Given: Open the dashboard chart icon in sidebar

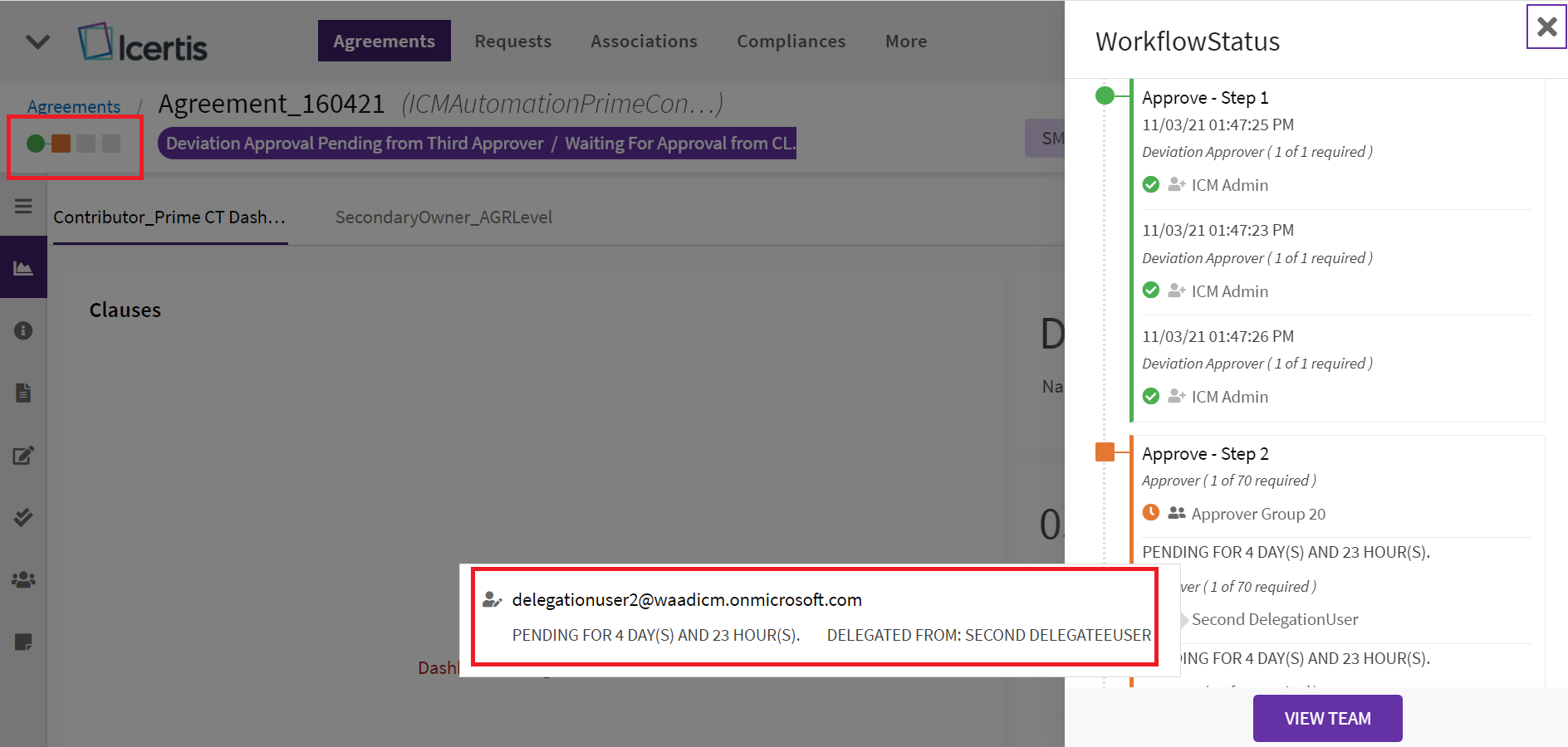Looking at the screenshot, I should click(x=23, y=268).
